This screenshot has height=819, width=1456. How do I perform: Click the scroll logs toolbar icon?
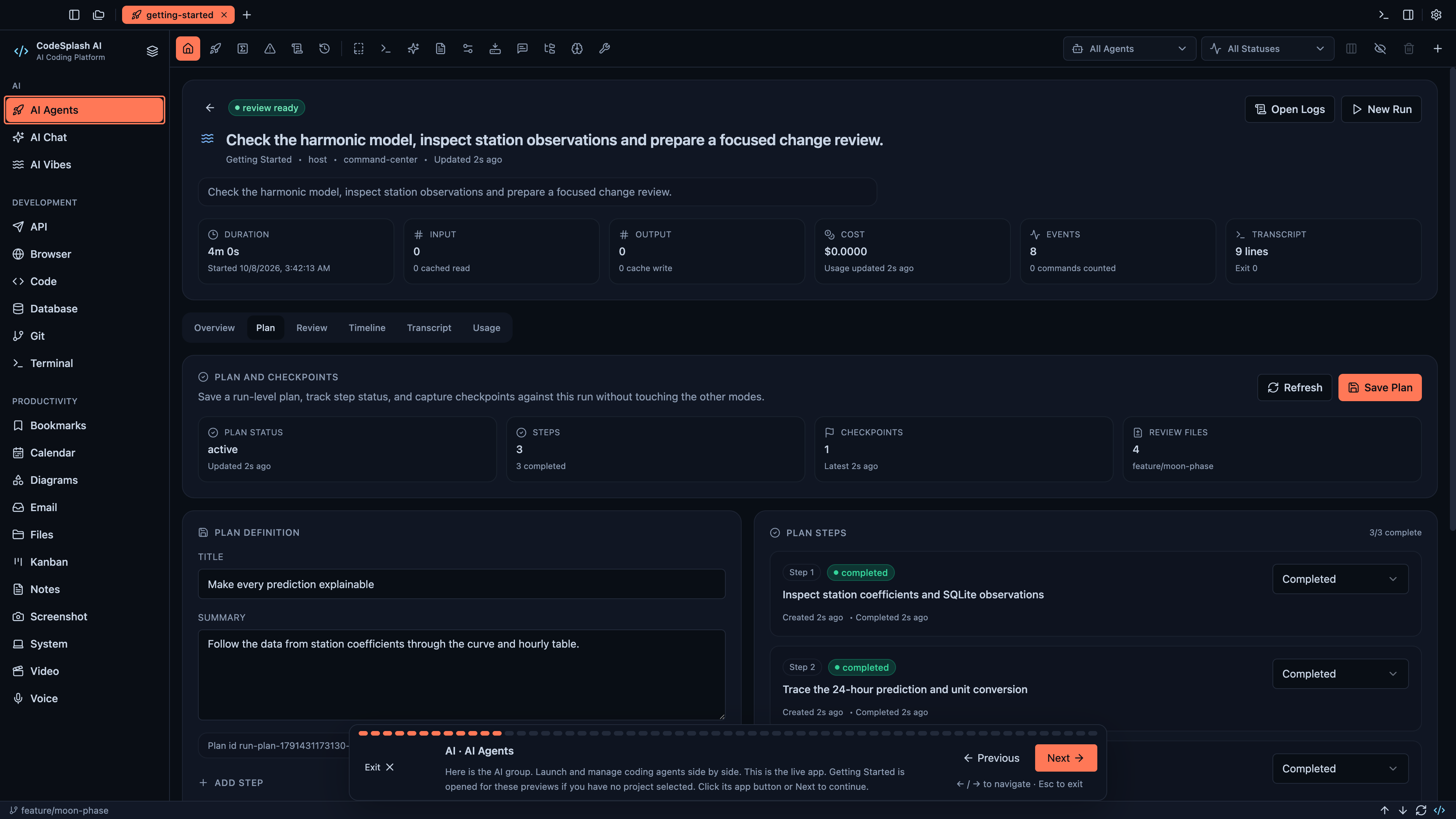[297, 49]
